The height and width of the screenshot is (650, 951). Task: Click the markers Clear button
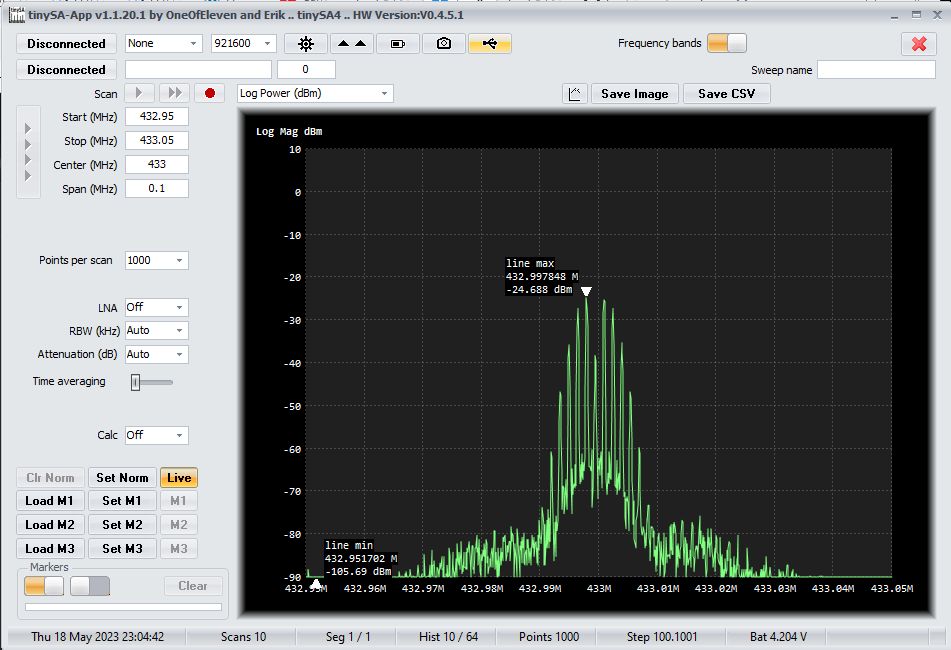click(193, 586)
